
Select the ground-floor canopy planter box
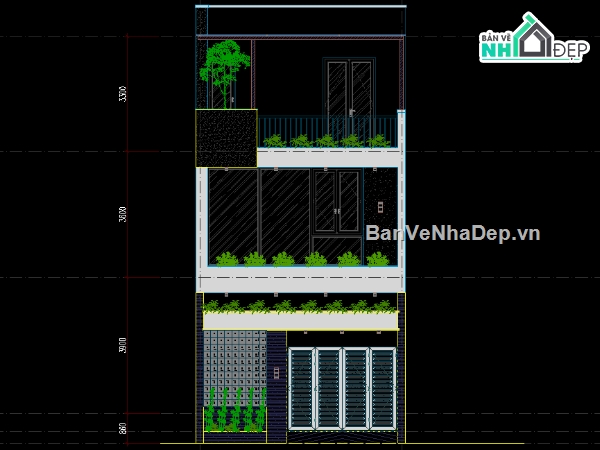[300, 321]
